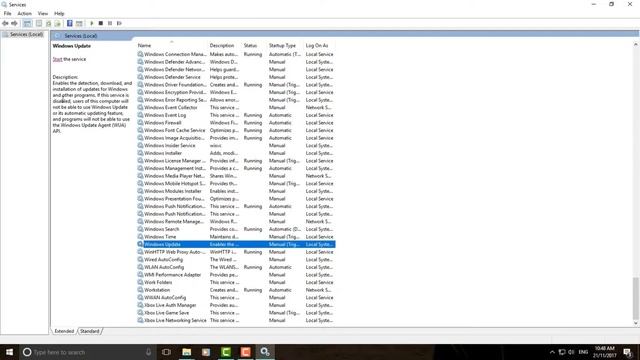Select the Windows Search service row
This screenshot has width=640, height=360.
tap(236, 229)
